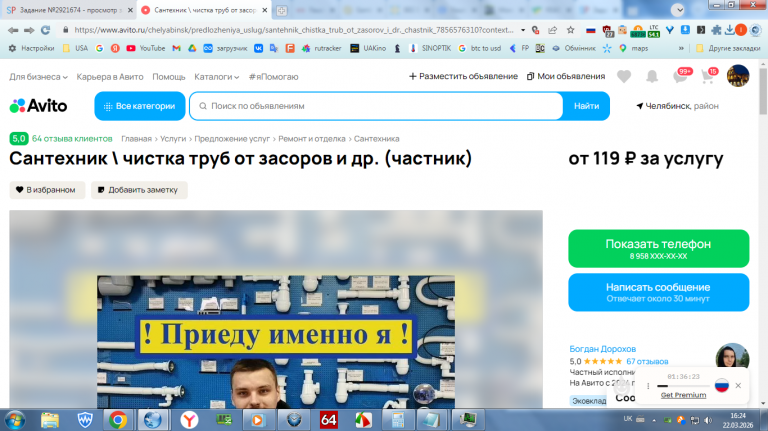Select the Сантехник чистка труб tab
The height and width of the screenshot is (431, 768).
click(205, 10)
